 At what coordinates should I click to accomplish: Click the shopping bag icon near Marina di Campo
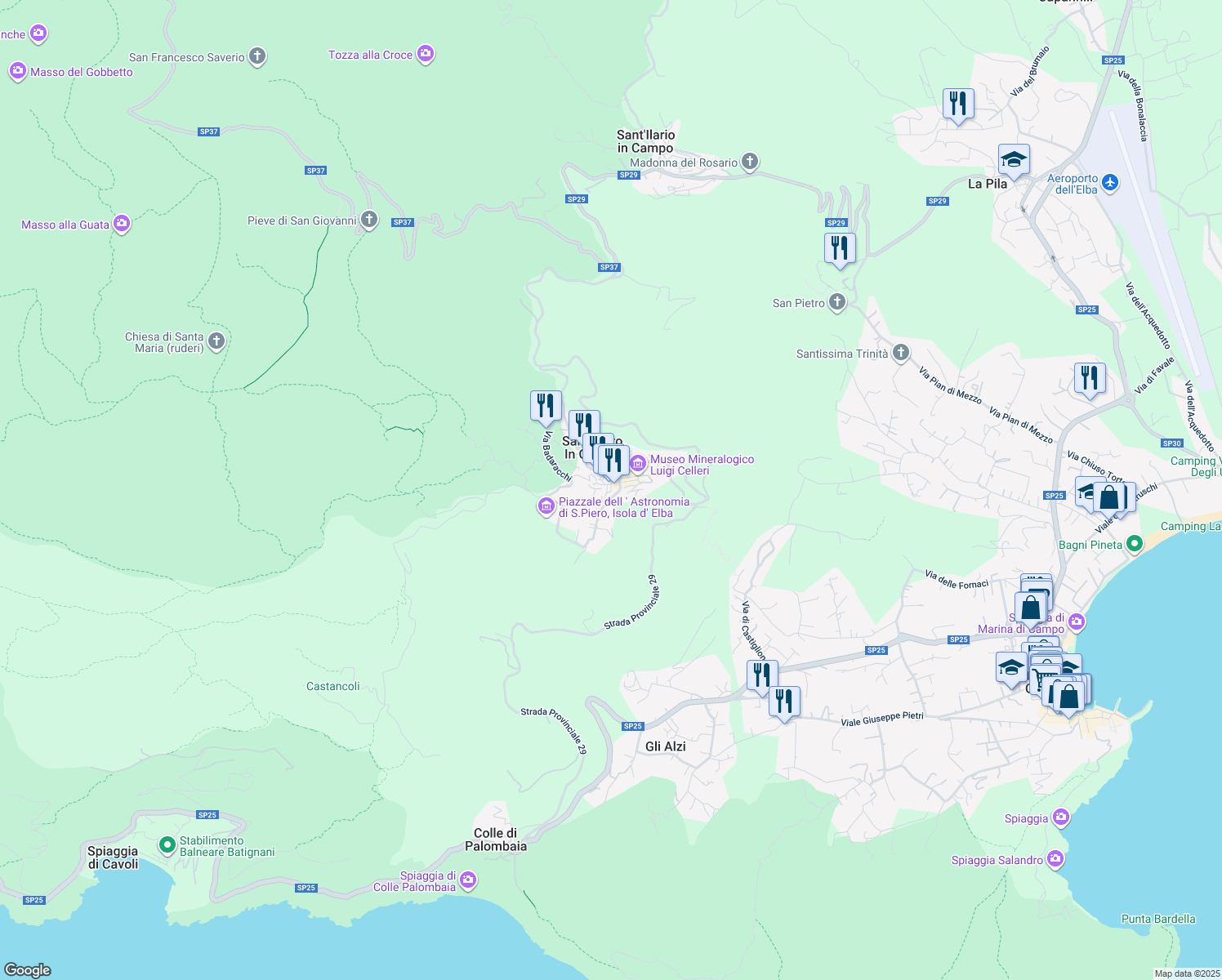coord(1032,606)
